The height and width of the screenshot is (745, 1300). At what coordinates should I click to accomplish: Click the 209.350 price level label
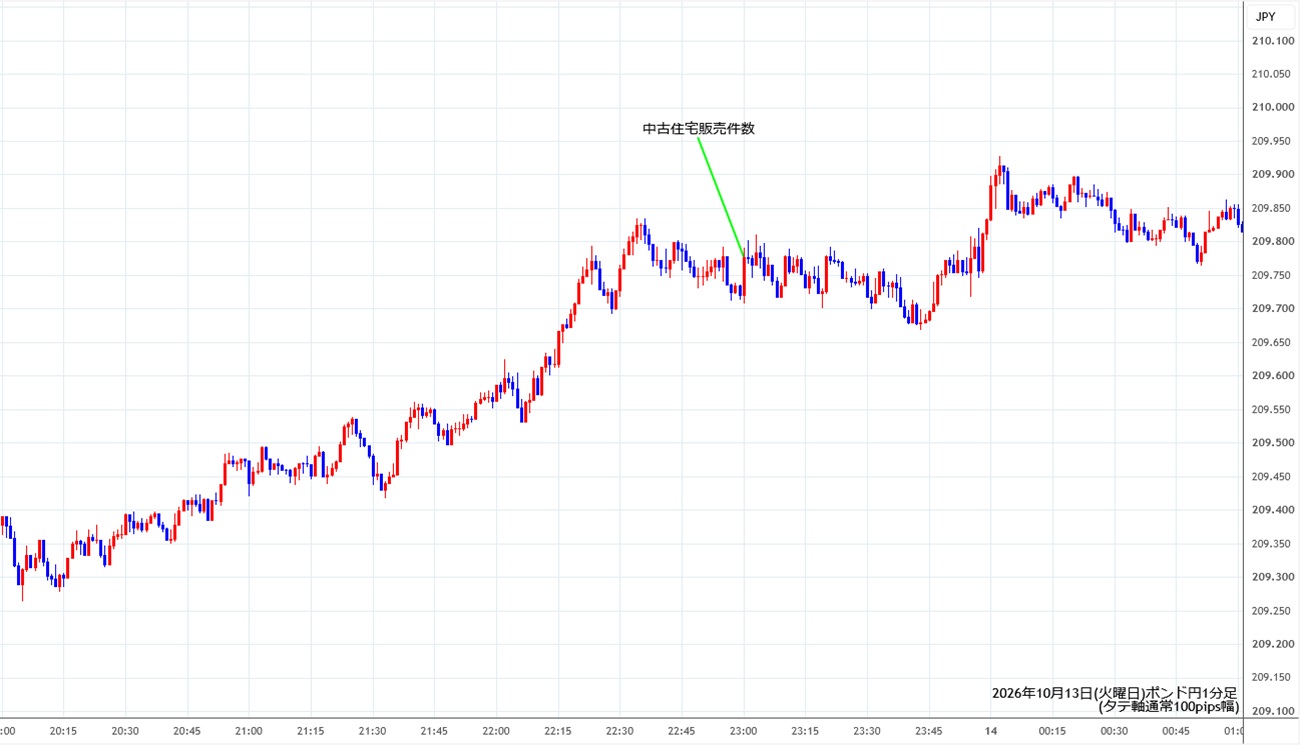click(1272, 544)
